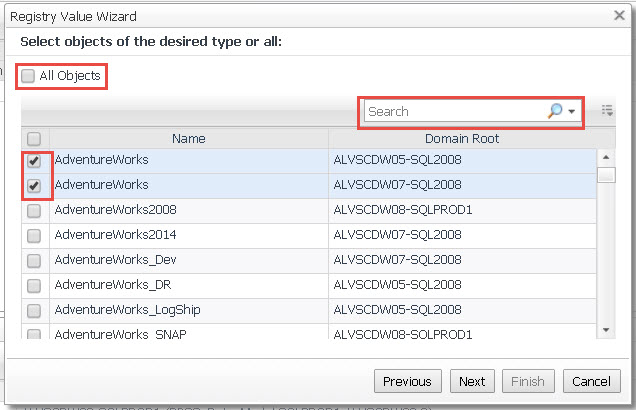
Task: Sort by the Domain Root column header
Action: click(x=462, y=139)
